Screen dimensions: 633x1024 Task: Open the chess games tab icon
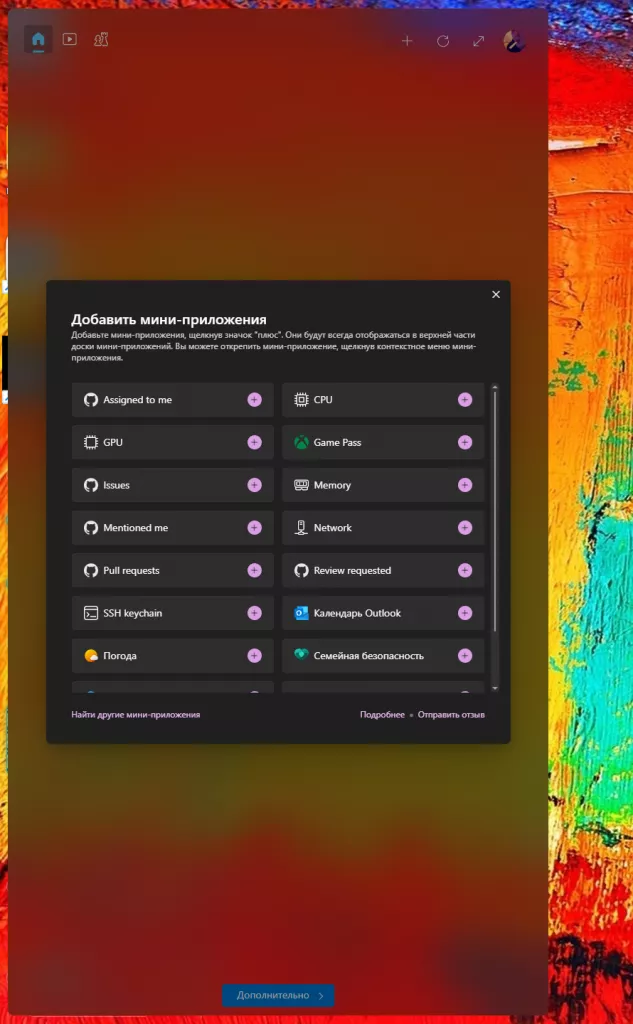point(101,39)
